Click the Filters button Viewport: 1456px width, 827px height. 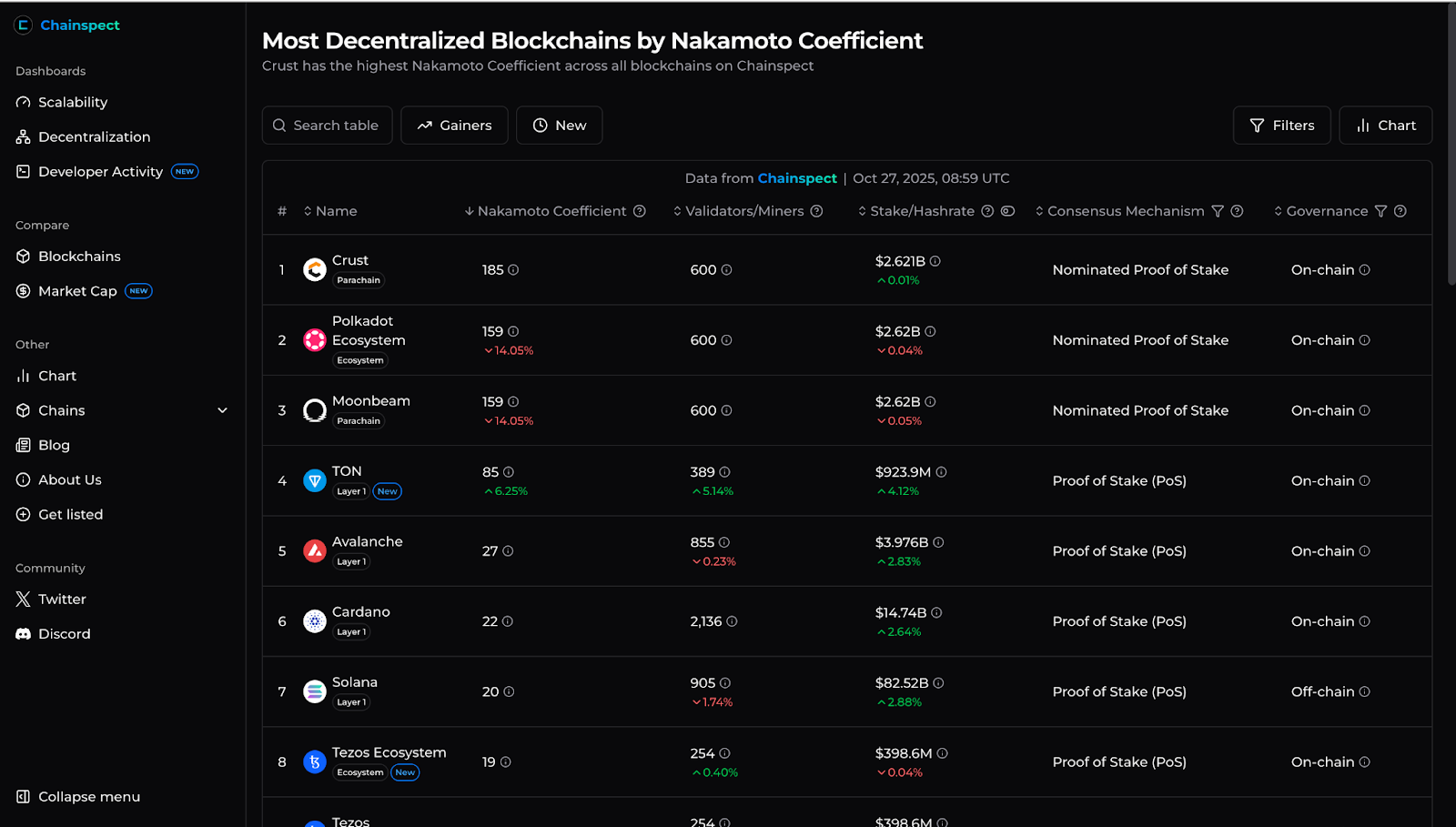[x=1281, y=126]
